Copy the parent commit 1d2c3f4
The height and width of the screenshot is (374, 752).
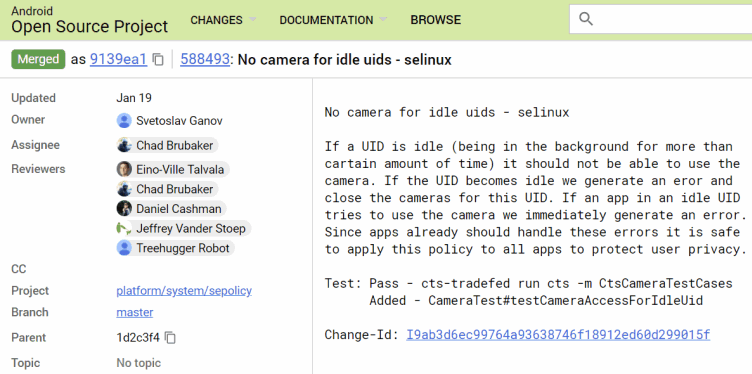170,338
